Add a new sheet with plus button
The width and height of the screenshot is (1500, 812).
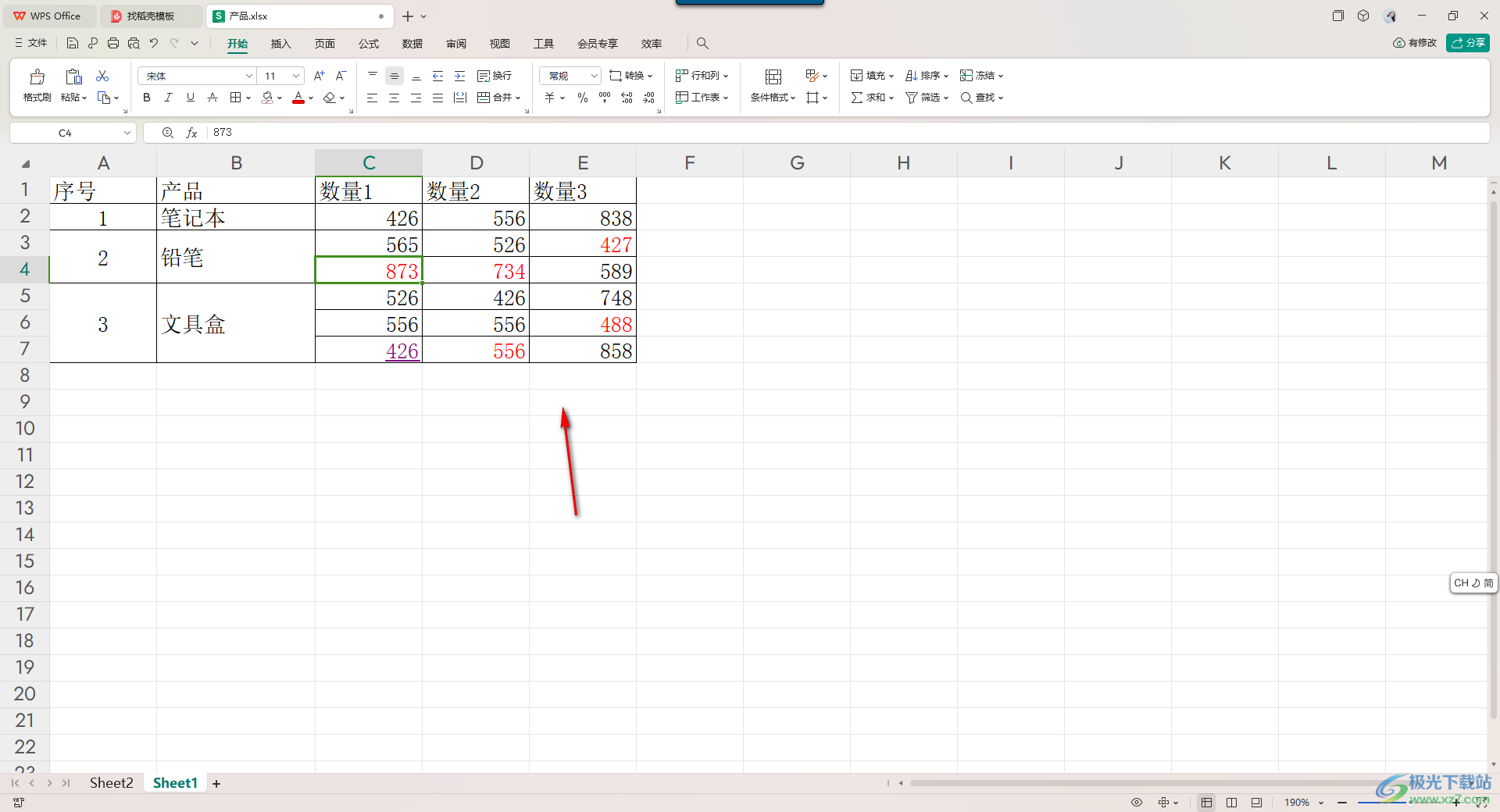[x=216, y=783]
